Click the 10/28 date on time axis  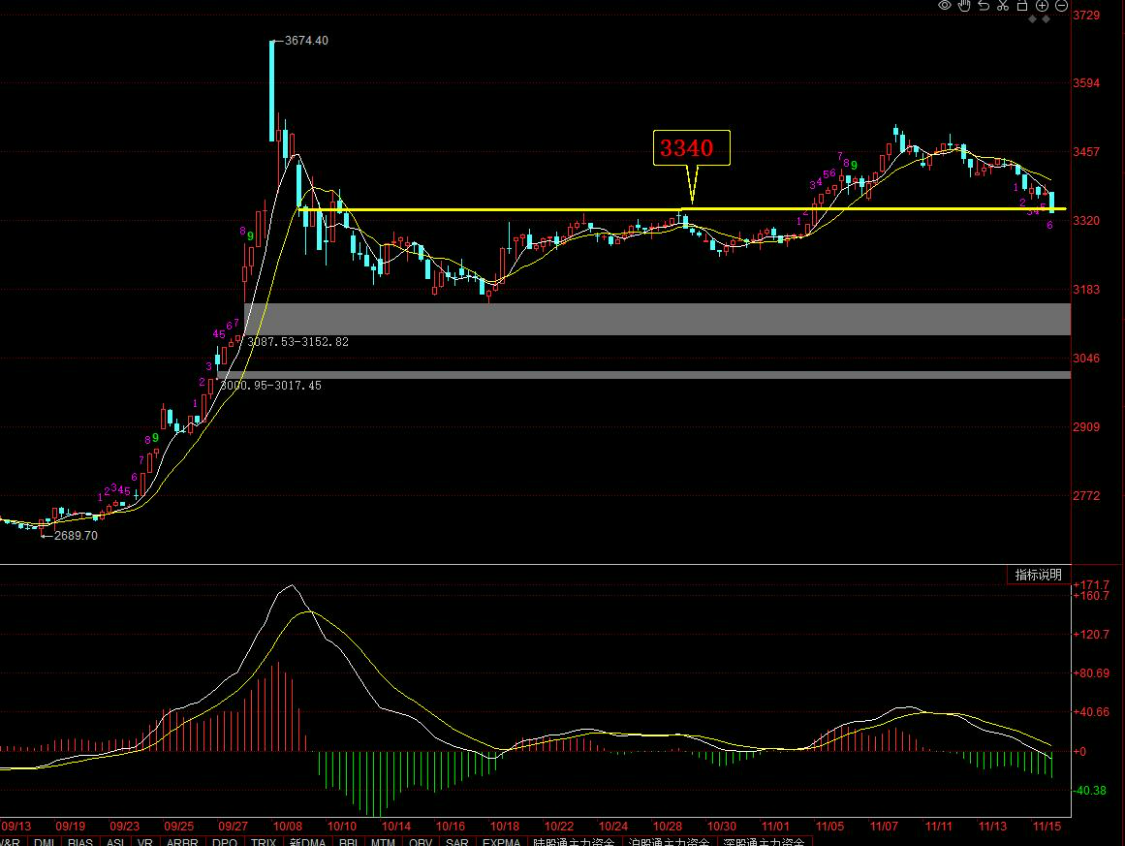click(667, 827)
